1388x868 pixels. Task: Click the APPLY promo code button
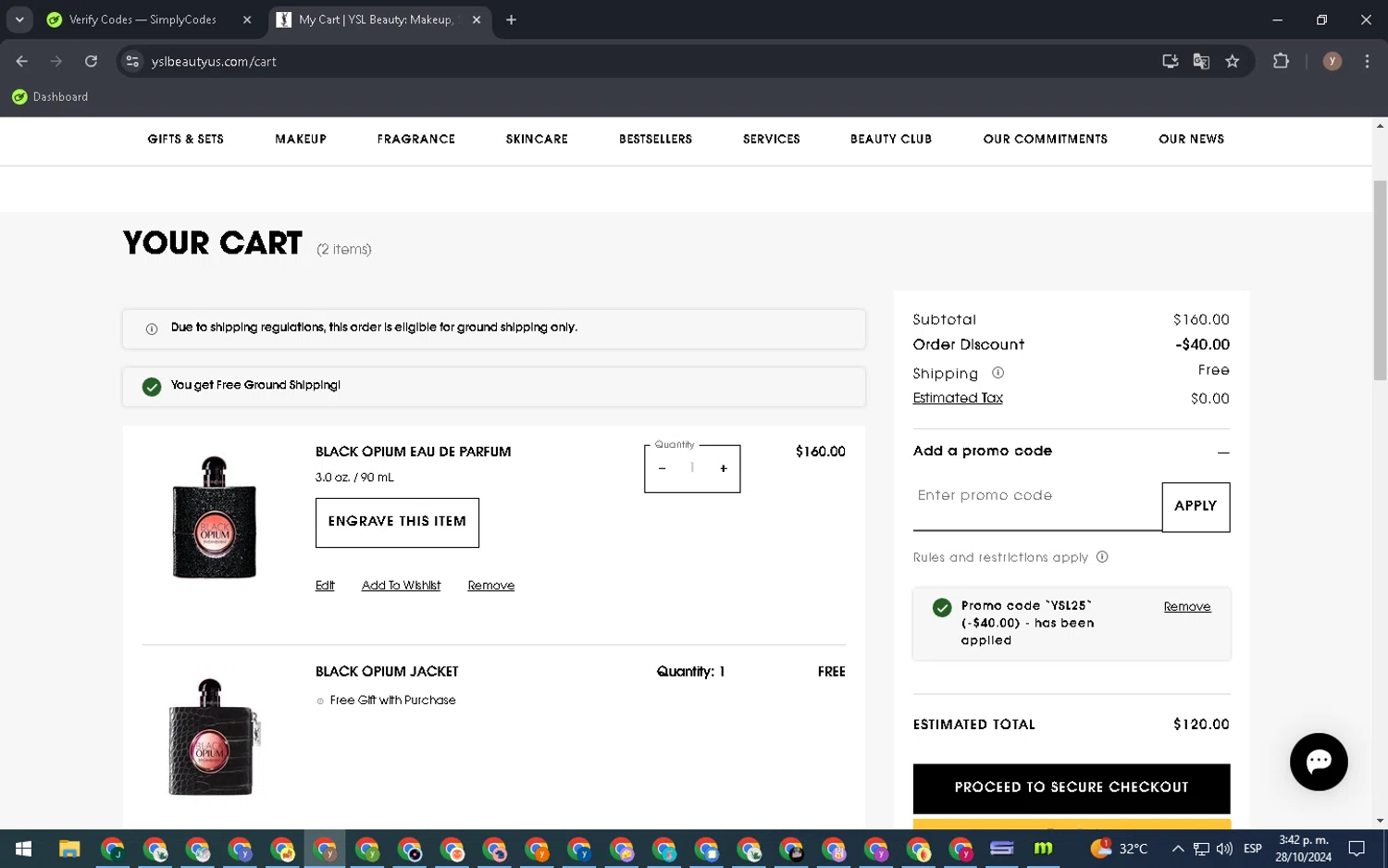pos(1196,506)
